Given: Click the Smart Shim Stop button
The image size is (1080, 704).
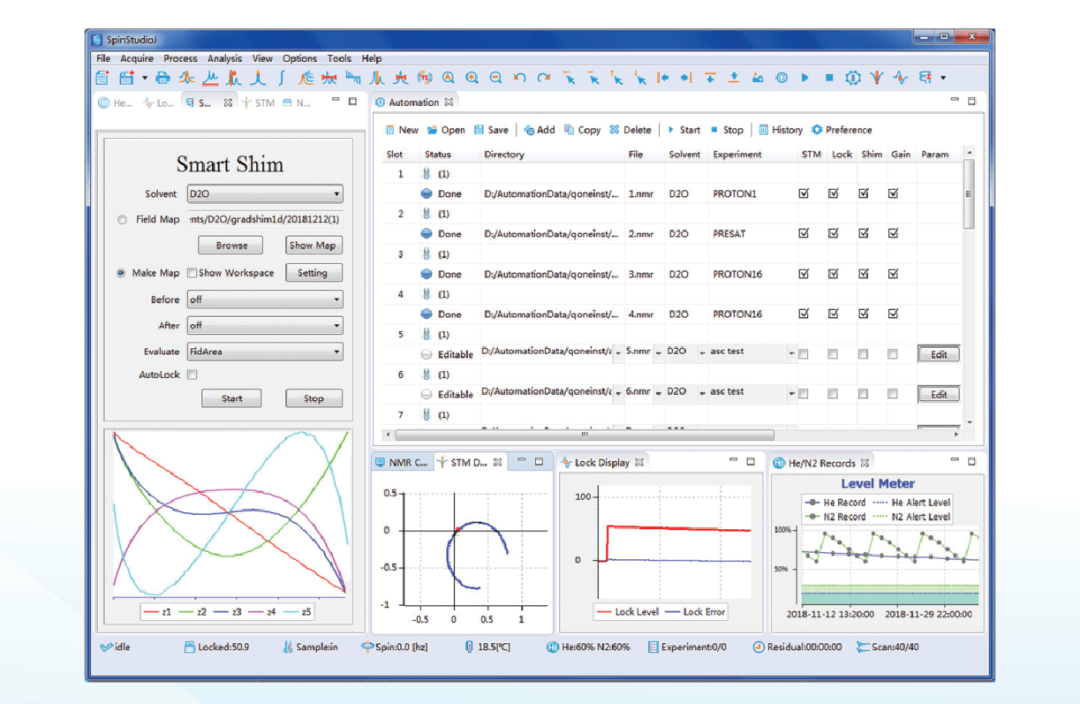Looking at the screenshot, I should 314,398.
